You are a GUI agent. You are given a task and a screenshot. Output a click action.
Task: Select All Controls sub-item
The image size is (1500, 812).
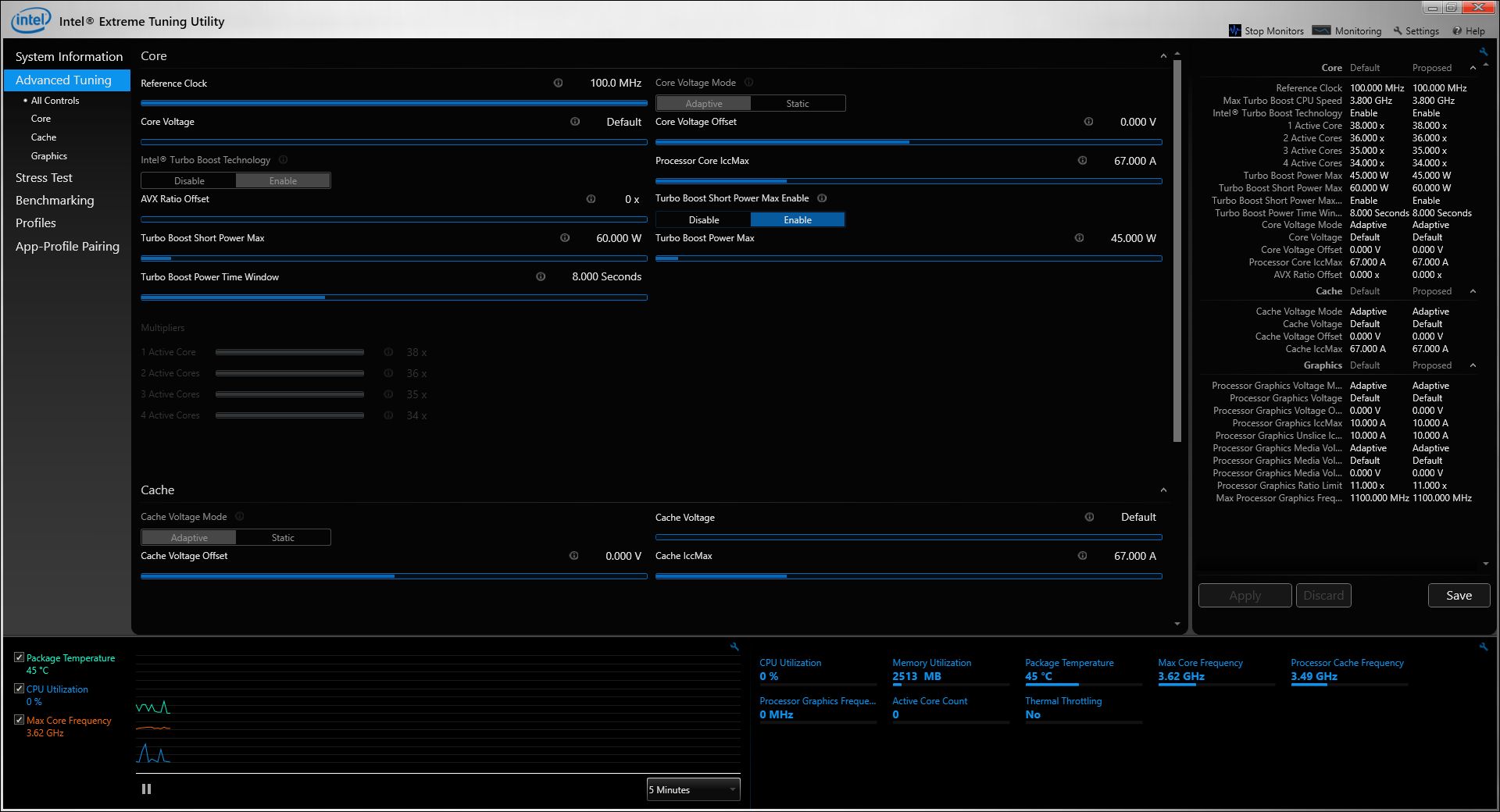point(55,101)
